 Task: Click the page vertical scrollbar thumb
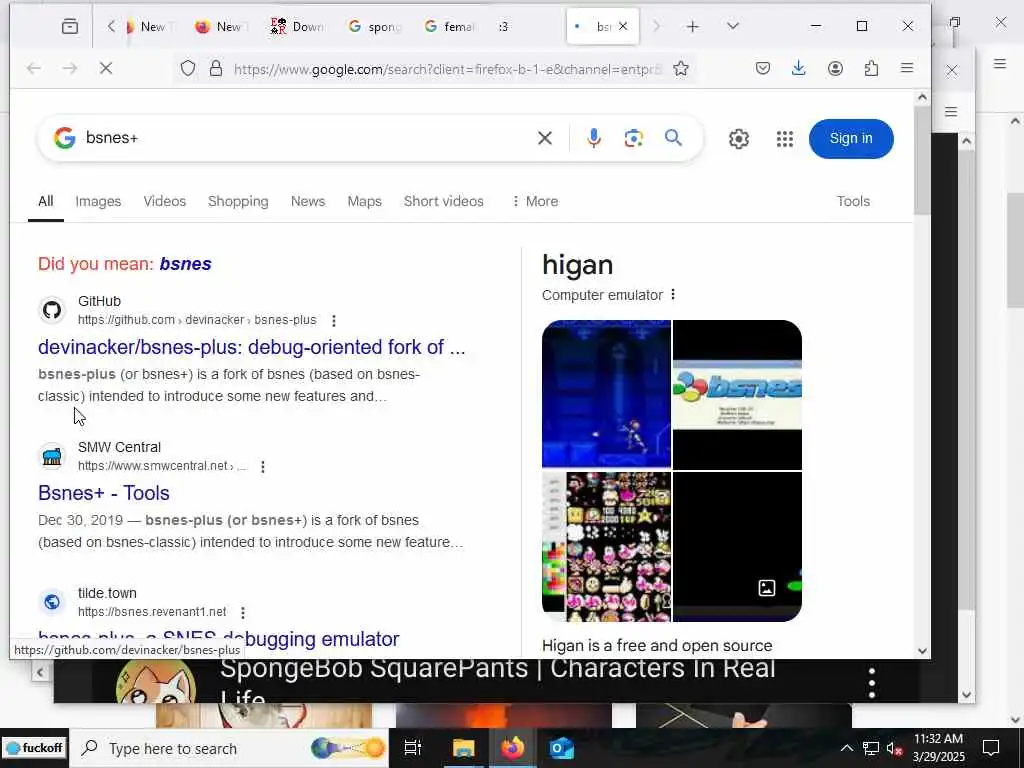[921, 161]
